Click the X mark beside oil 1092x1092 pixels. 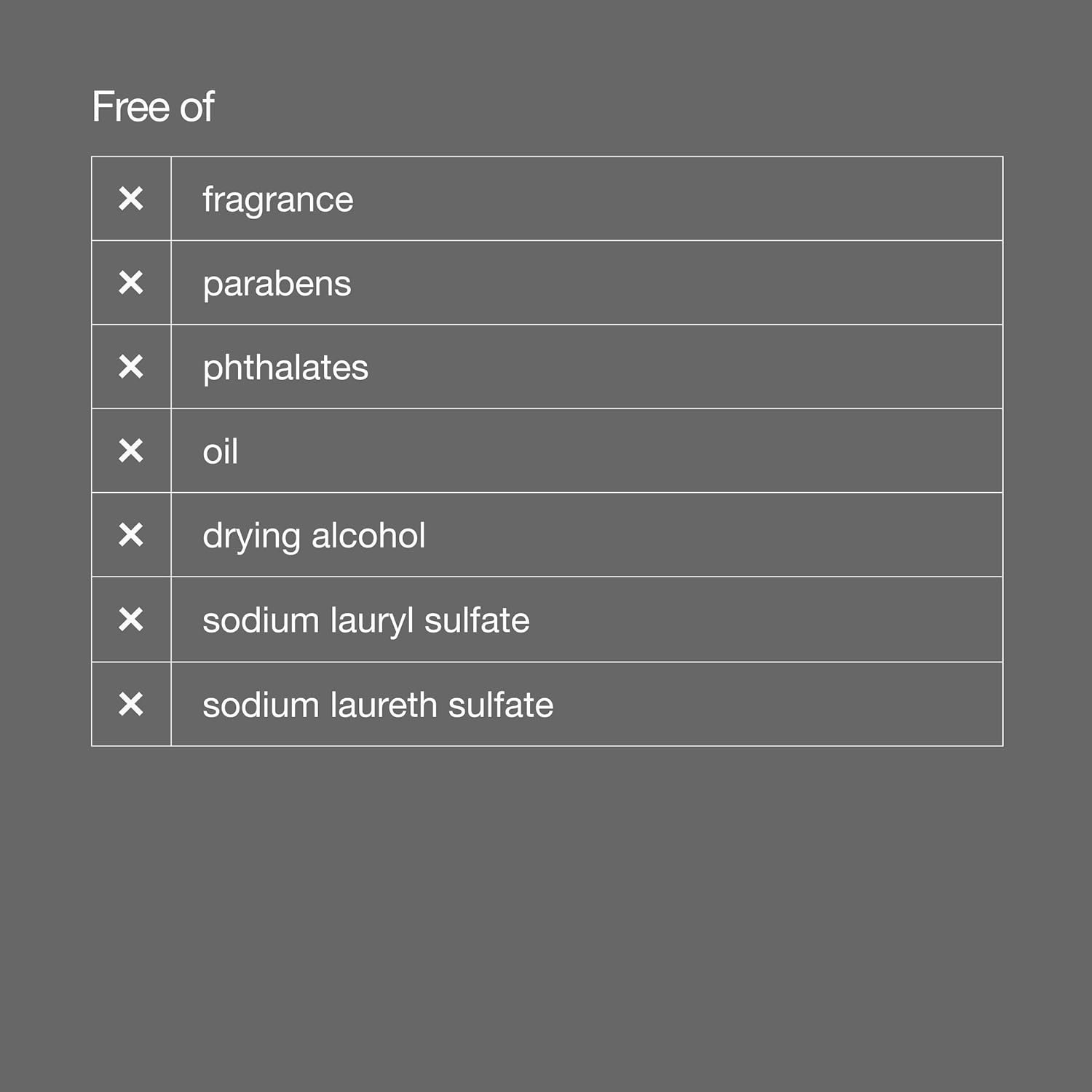pos(131,451)
